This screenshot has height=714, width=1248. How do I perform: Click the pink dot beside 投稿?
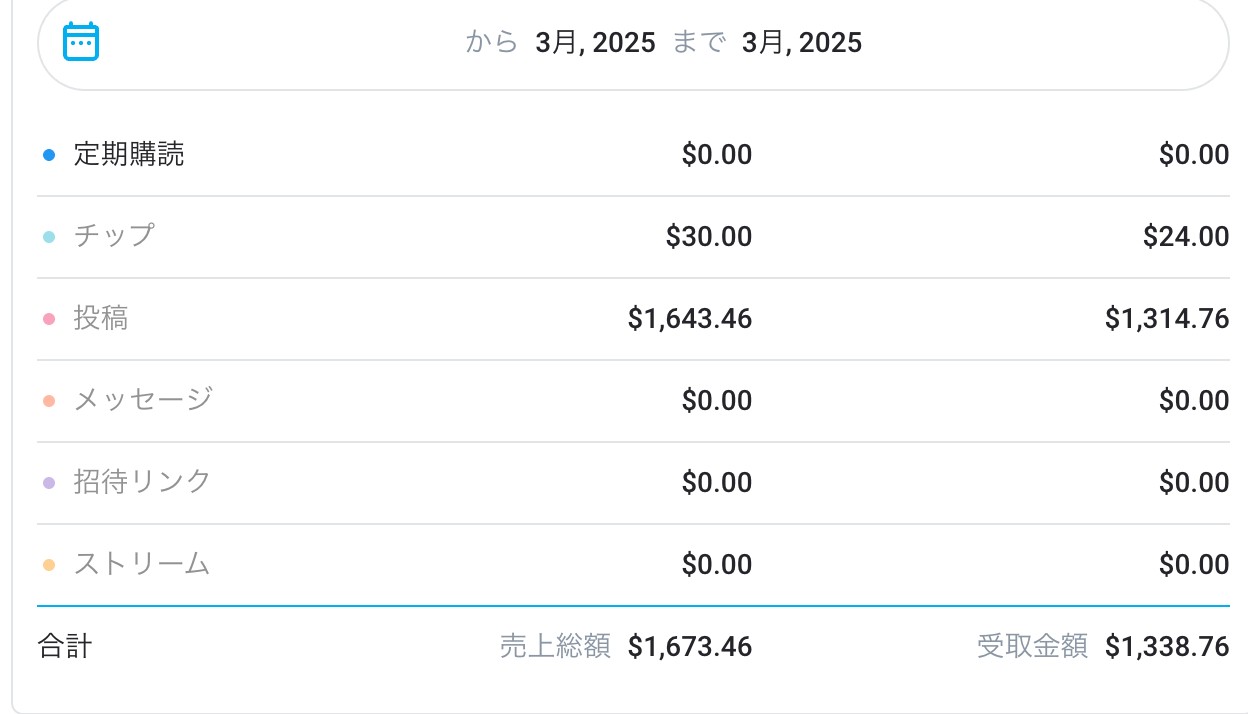click(x=48, y=319)
